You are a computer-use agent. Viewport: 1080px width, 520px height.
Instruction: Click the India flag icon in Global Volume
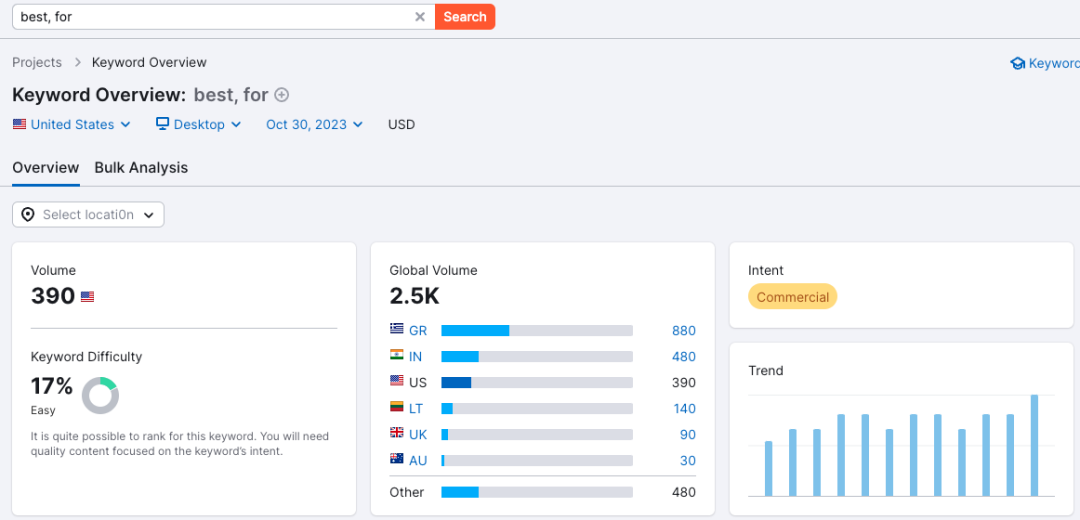(396, 355)
